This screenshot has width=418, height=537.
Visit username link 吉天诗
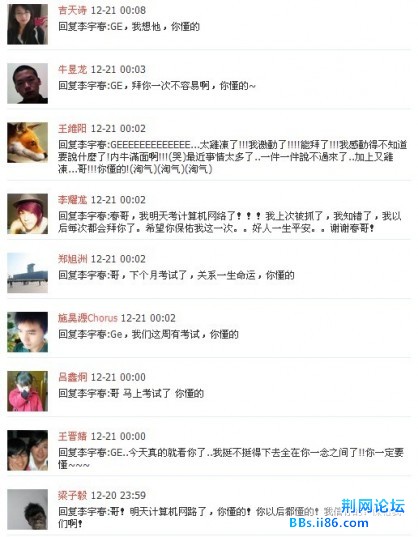click(x=72, y=10)
